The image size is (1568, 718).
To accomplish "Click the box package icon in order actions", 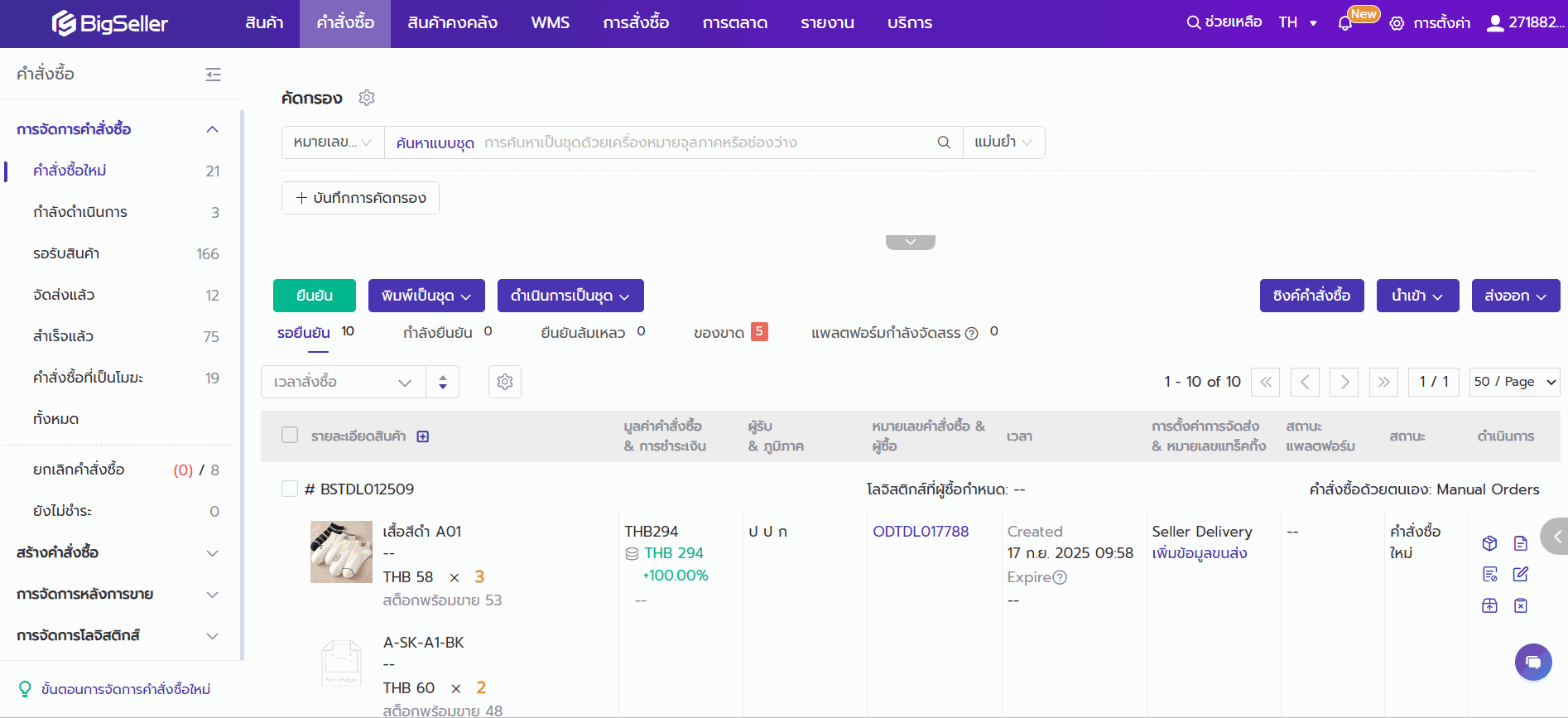I will (1489, 543).
